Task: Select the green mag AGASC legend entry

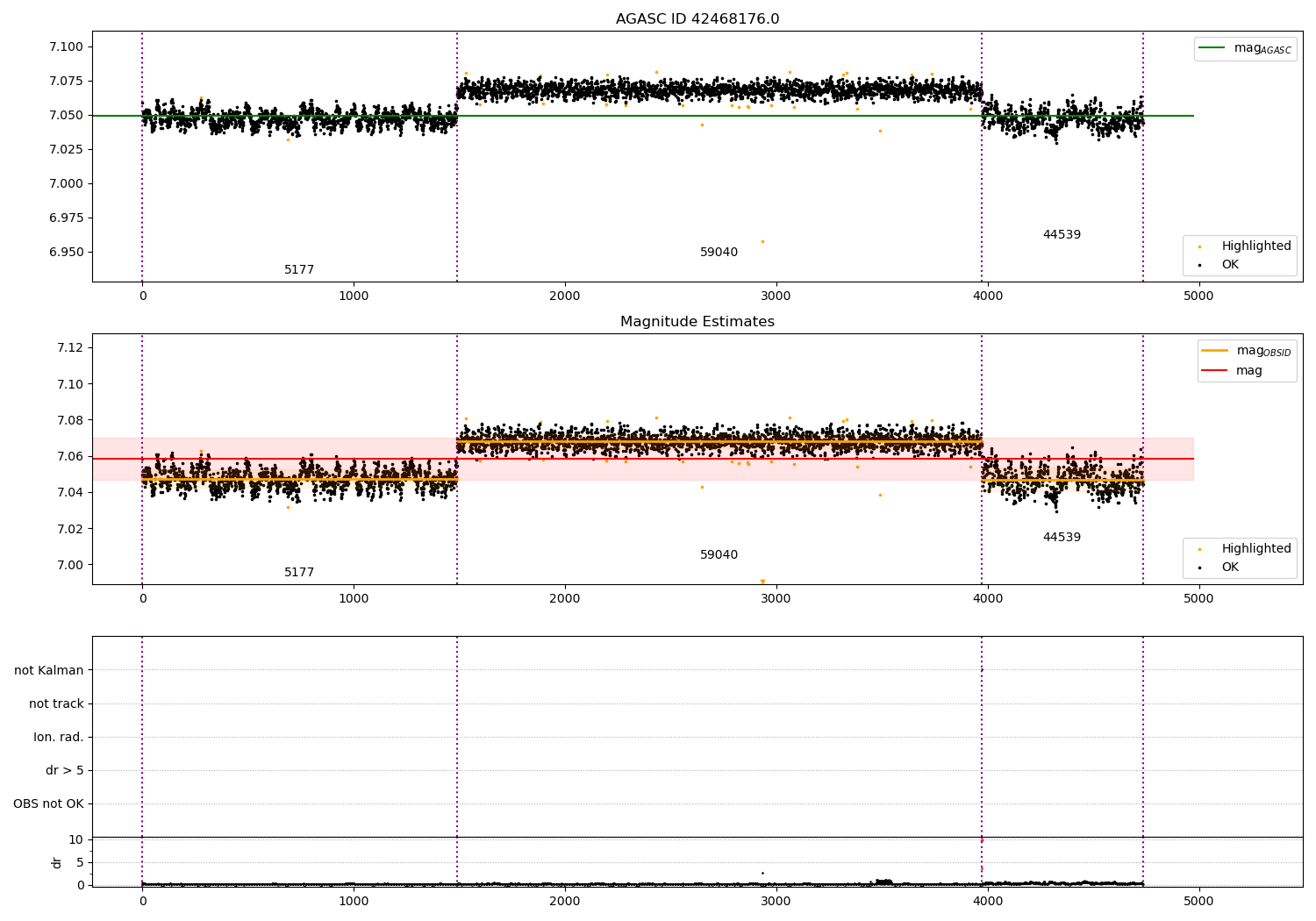Action: [1245, 48]
